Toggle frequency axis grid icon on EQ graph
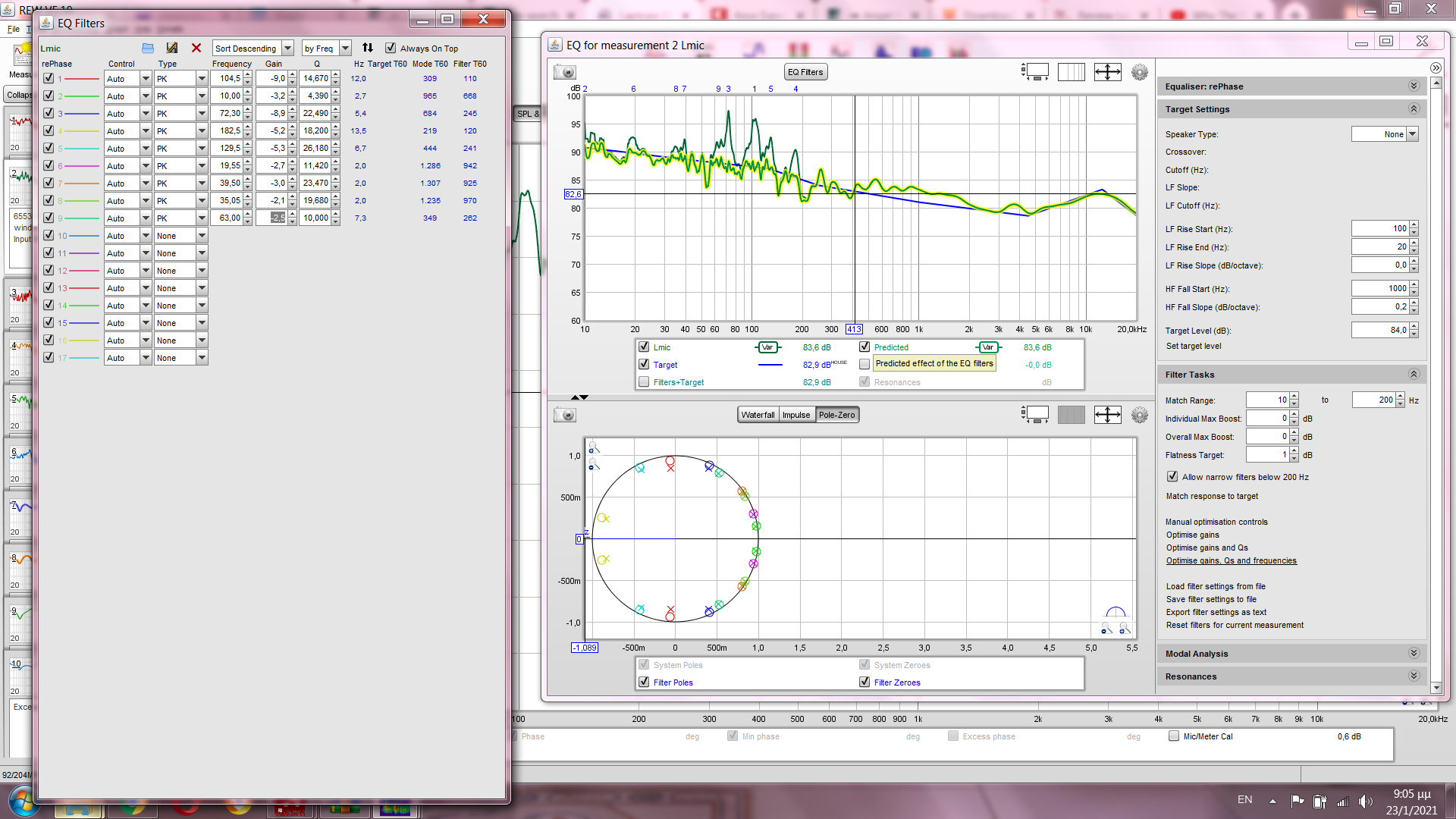 click(1071, 72)
